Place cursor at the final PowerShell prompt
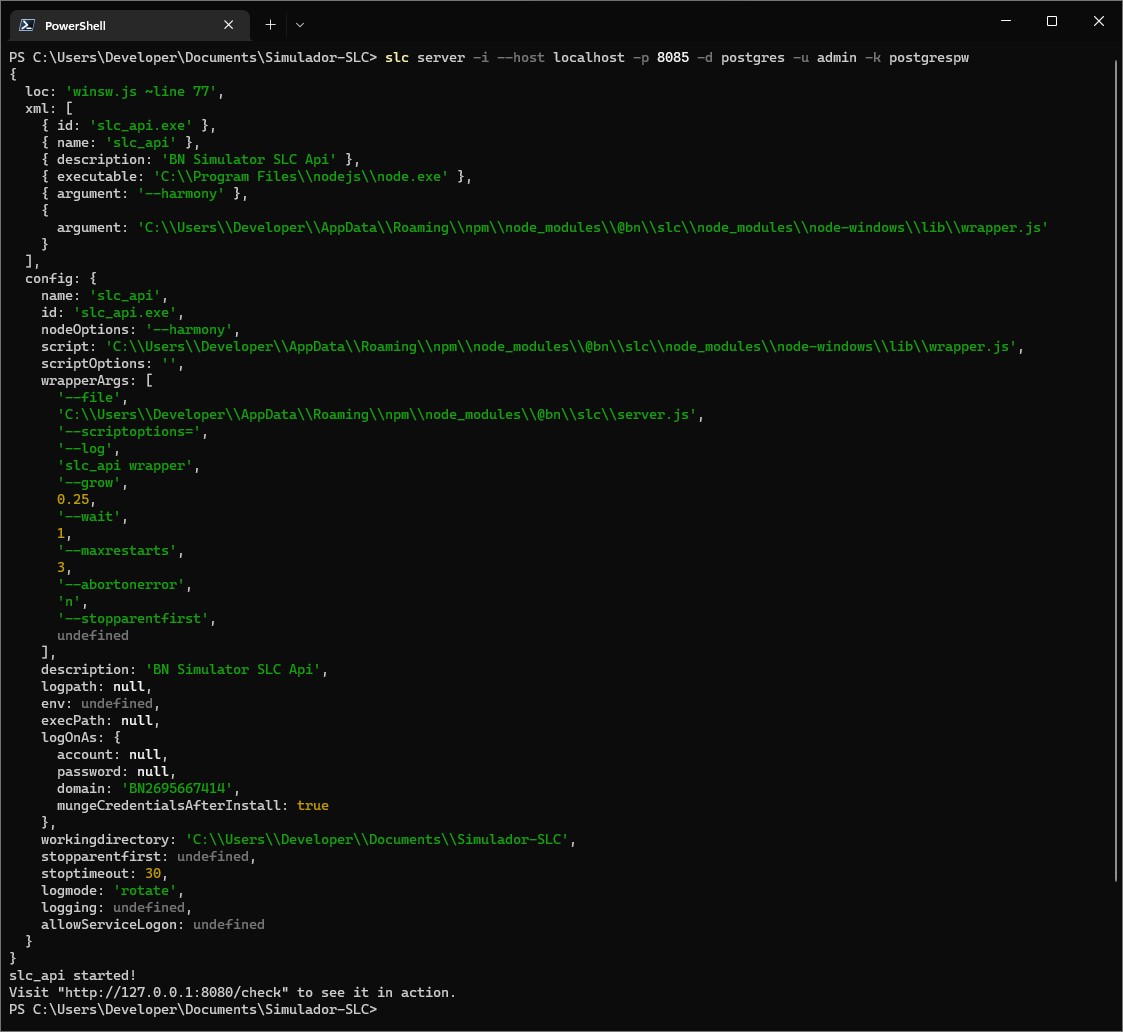Screen dimensions: 1123x1032 click(x=388, y=1009)
